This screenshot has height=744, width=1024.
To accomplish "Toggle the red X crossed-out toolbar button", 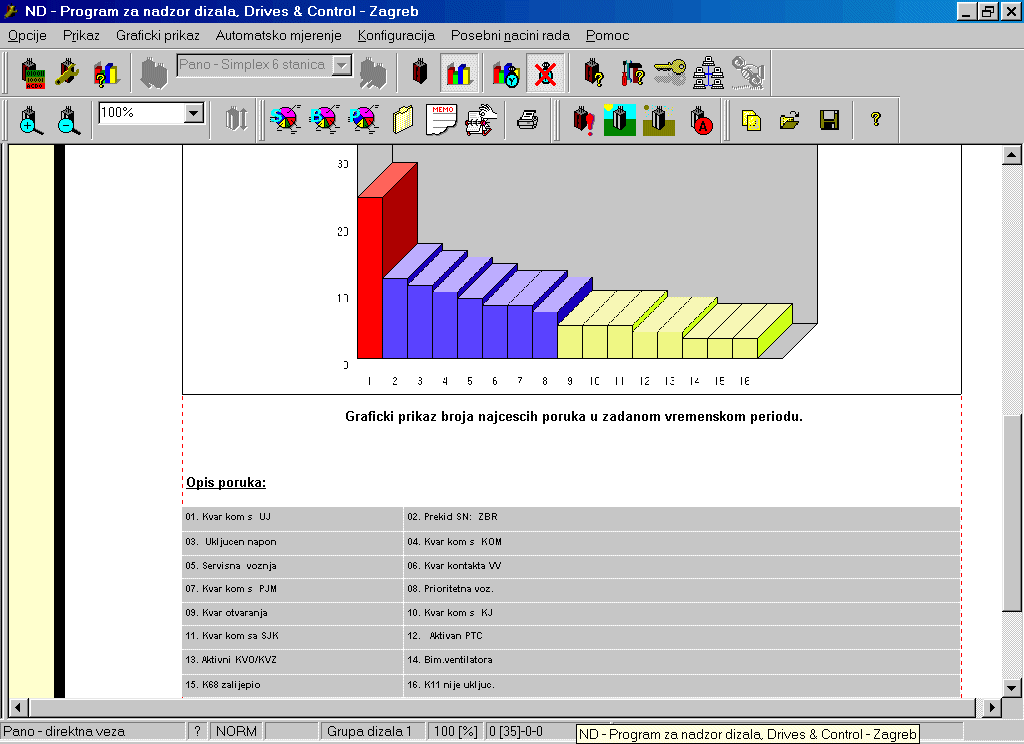I will click(545, 73).
